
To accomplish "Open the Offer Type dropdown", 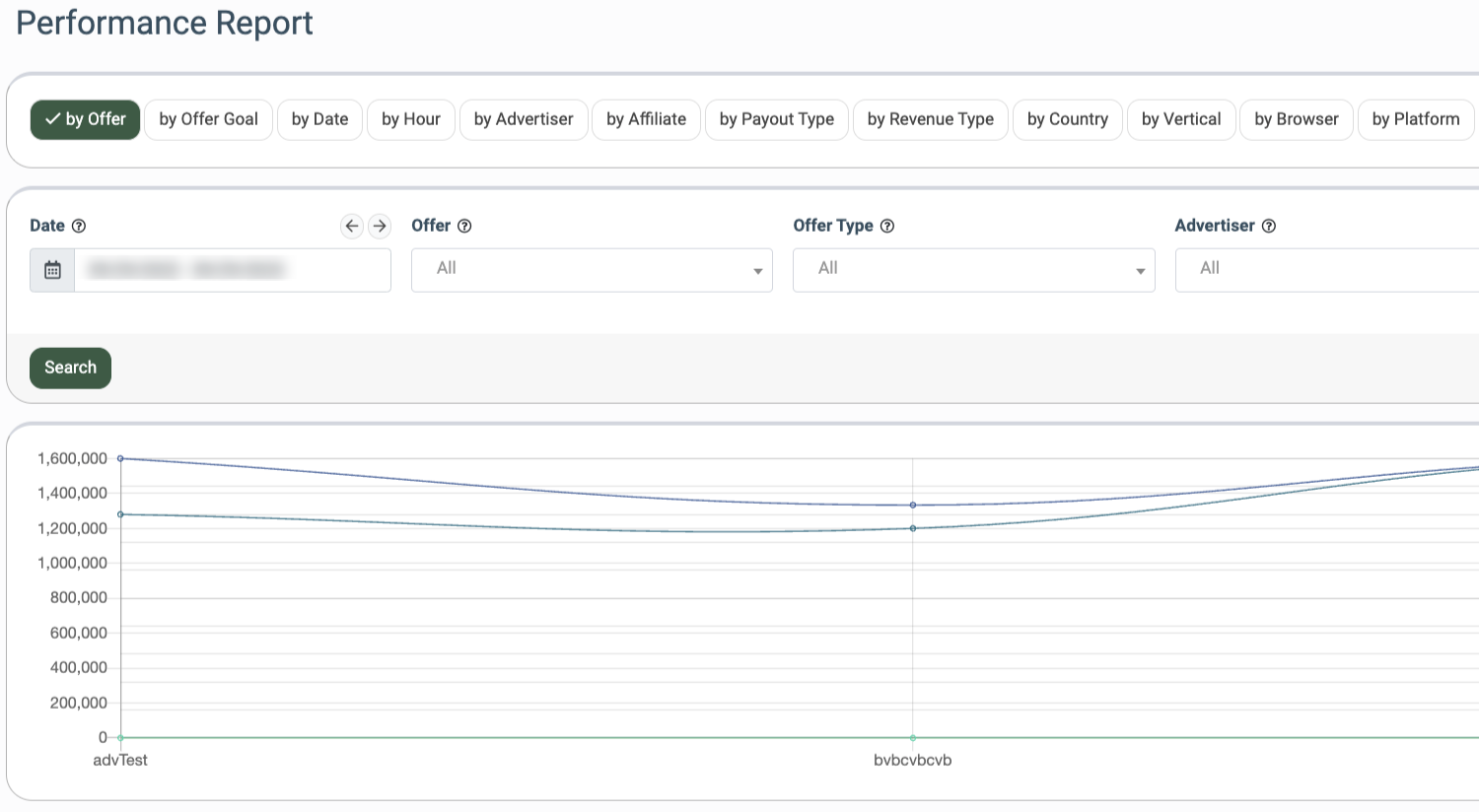I will pos(974,270).
